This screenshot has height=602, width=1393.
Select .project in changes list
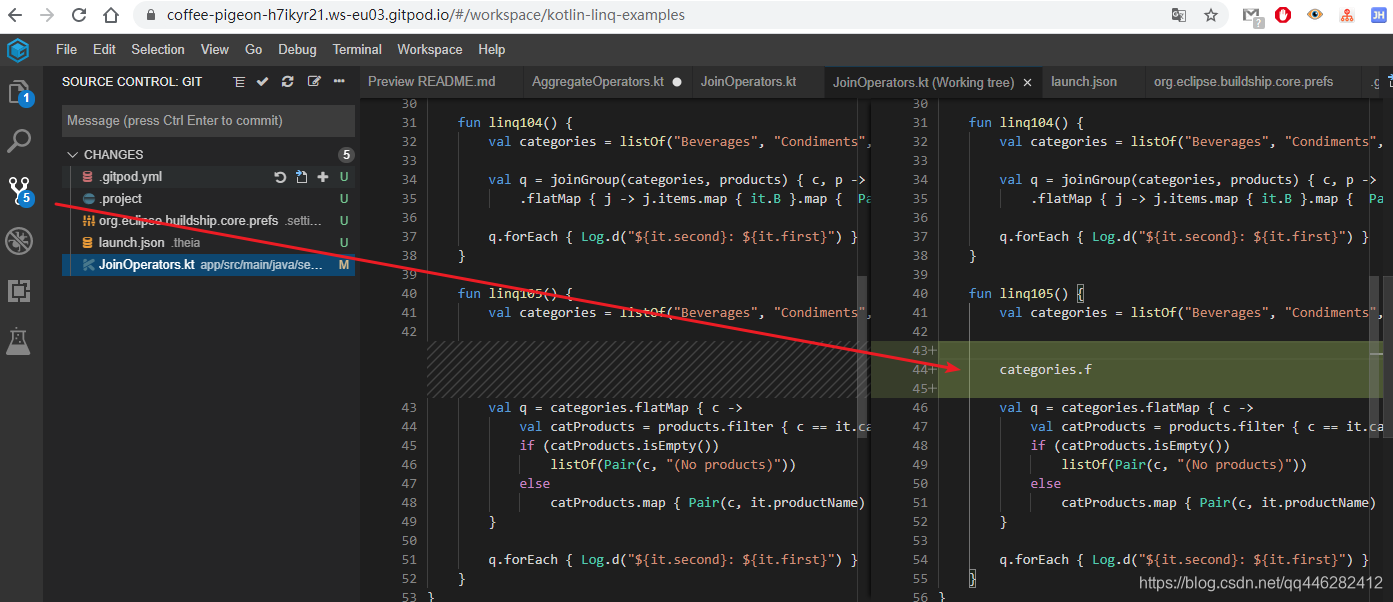(208, 199)
